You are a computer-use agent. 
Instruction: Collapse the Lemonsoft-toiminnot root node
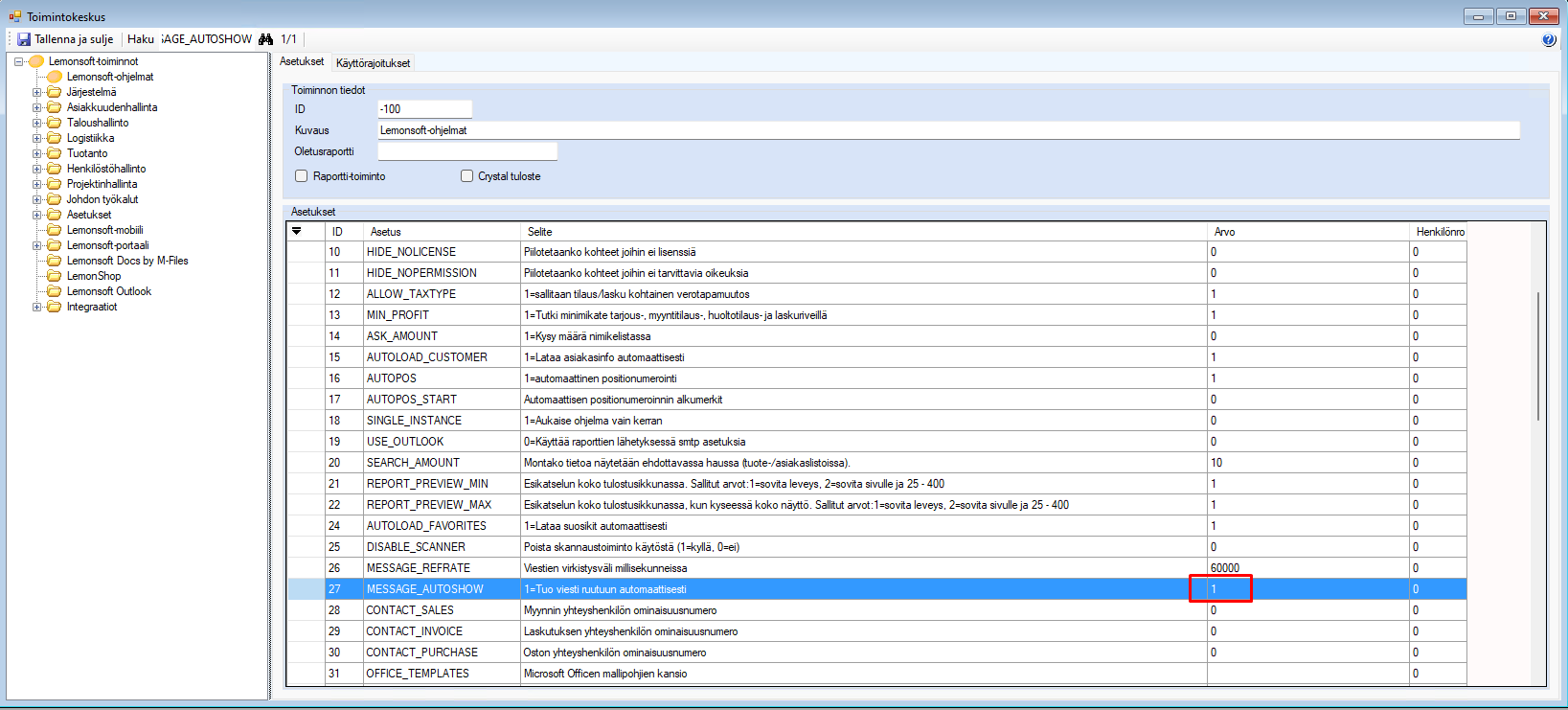[18, 61]
